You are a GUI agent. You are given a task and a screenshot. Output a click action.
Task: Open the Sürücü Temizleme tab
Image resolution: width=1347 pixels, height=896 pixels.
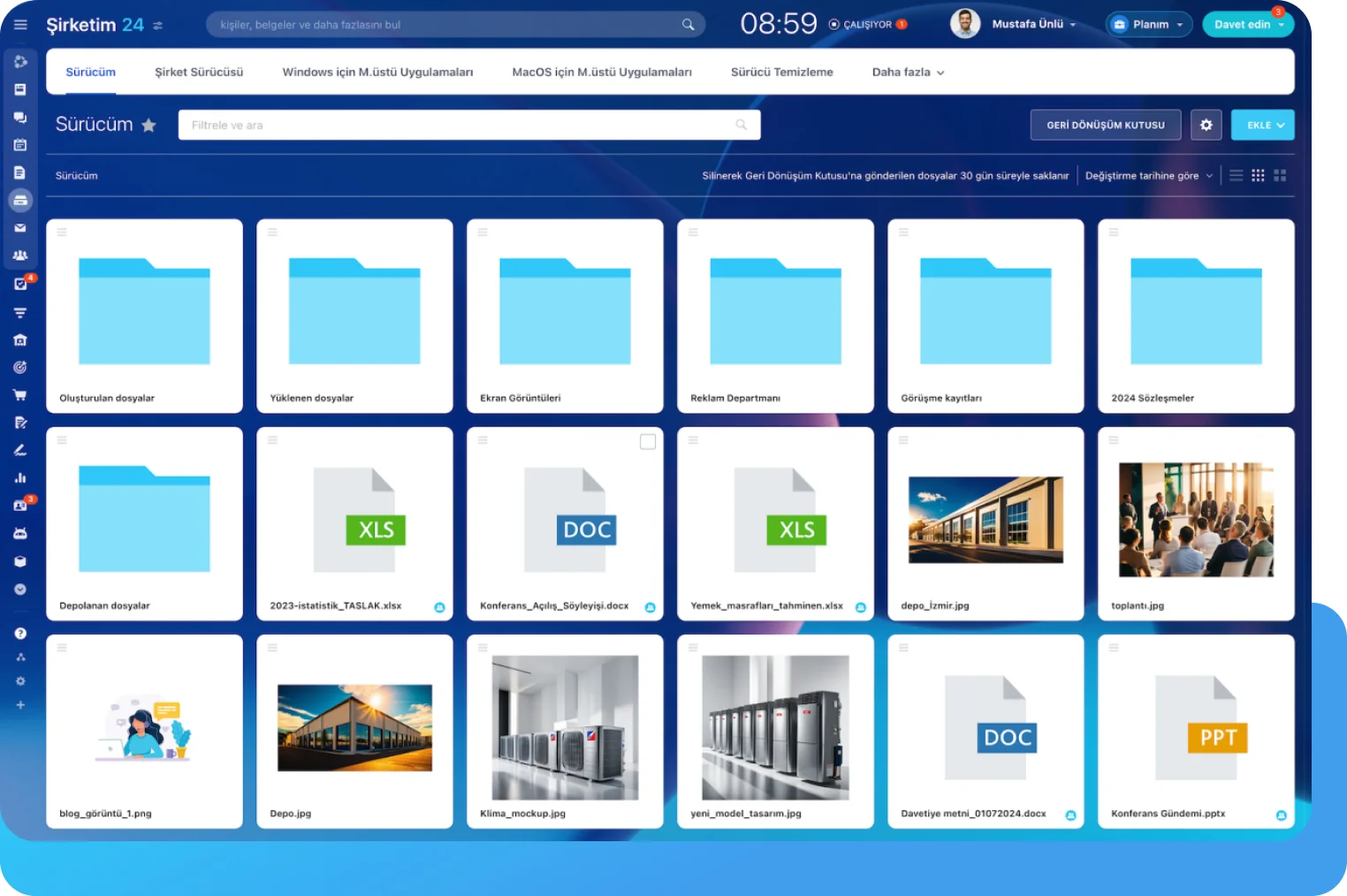click(781, 72)
